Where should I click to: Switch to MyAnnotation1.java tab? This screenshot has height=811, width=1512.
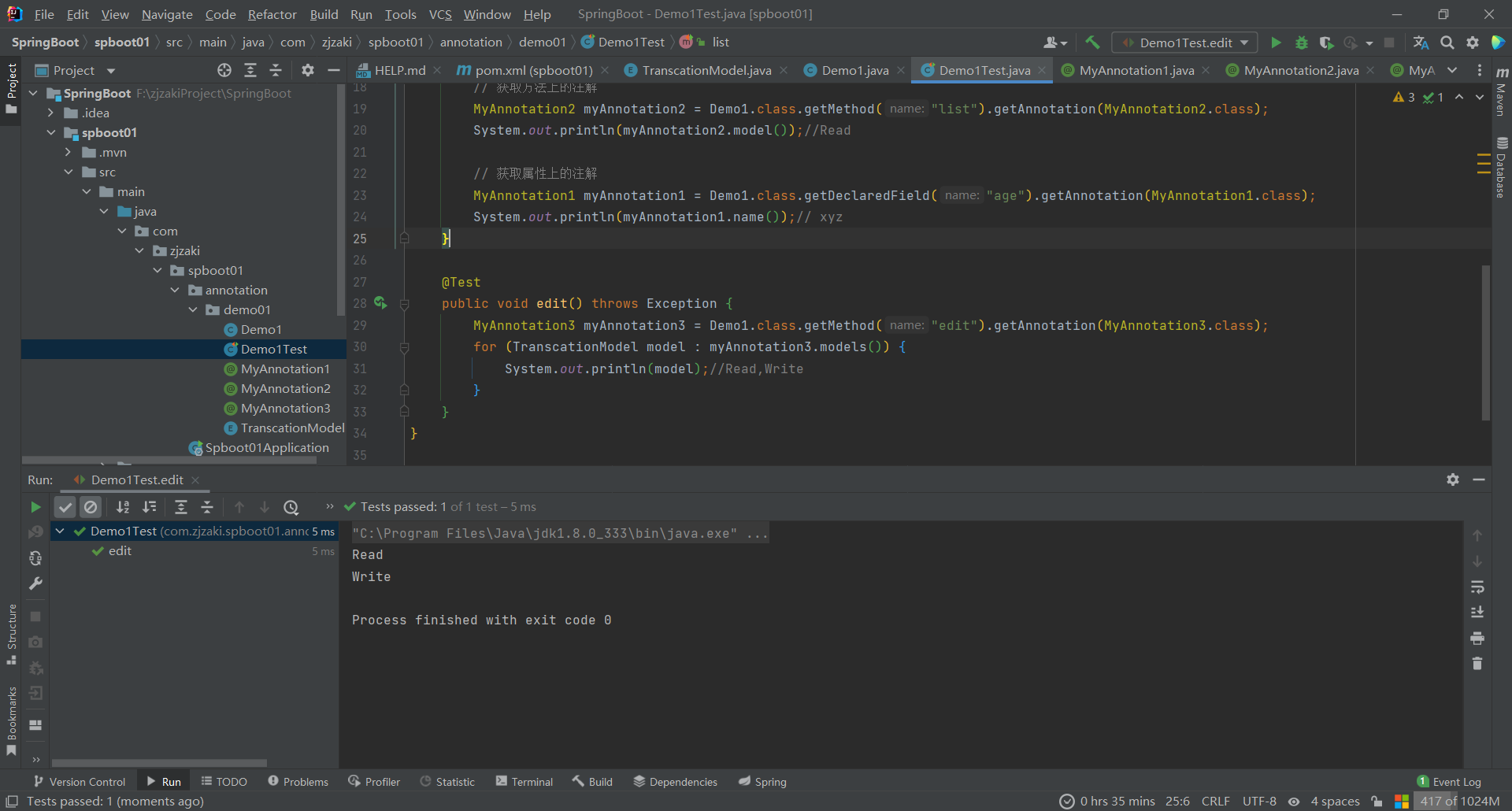(x=1136, y=70)
